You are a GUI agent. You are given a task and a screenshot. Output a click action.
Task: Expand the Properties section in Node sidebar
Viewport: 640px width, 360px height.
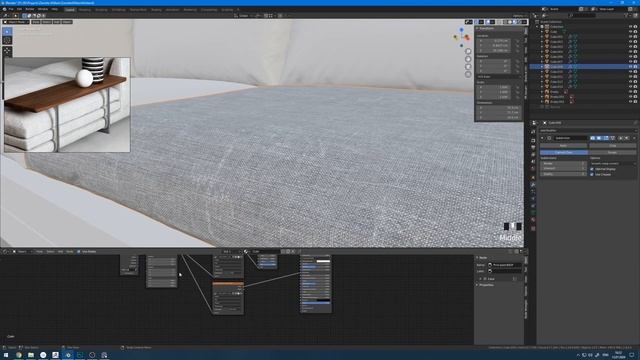tap(477, 285)
